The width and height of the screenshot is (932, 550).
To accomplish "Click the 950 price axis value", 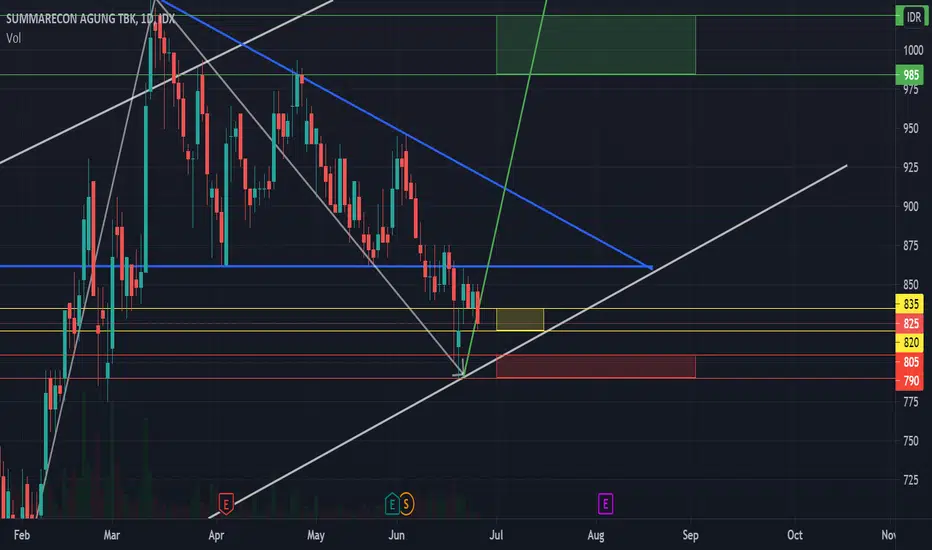I will pos(911,128).
